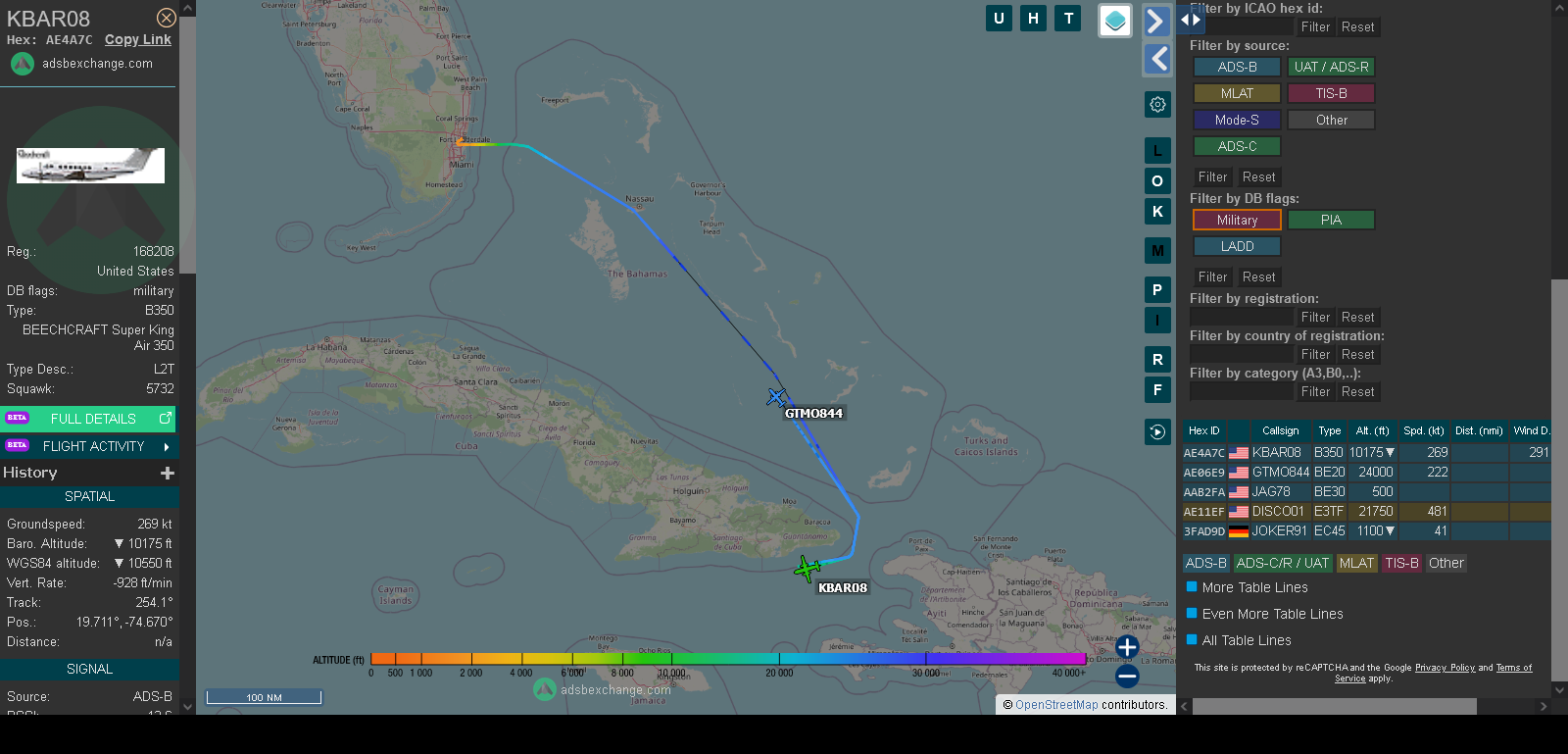Sort table by Alt. (ft) column
This screenshot has width=1568, height=754.
(1372, 430)
